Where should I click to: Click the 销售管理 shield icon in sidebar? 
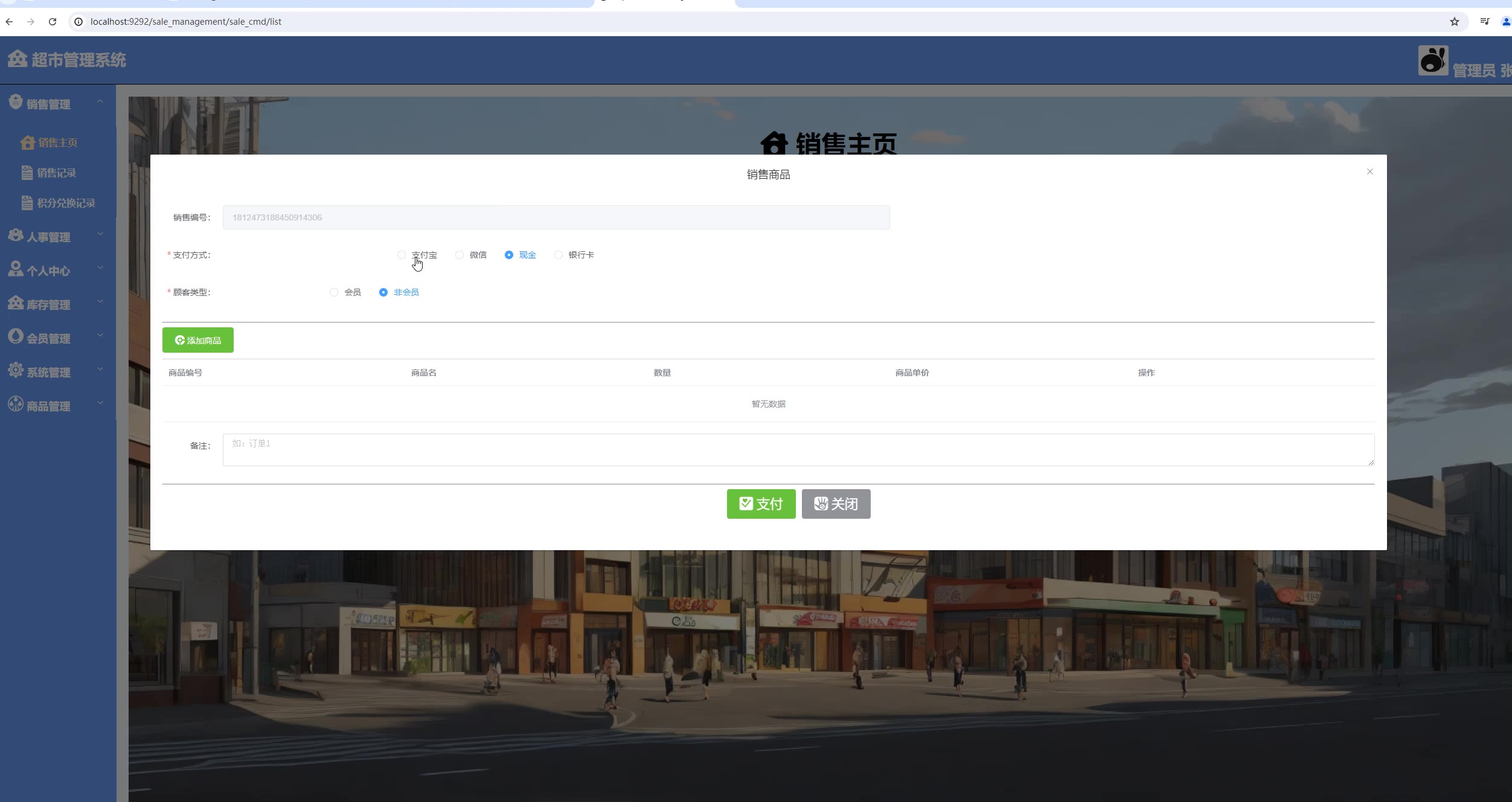[16, 102]
